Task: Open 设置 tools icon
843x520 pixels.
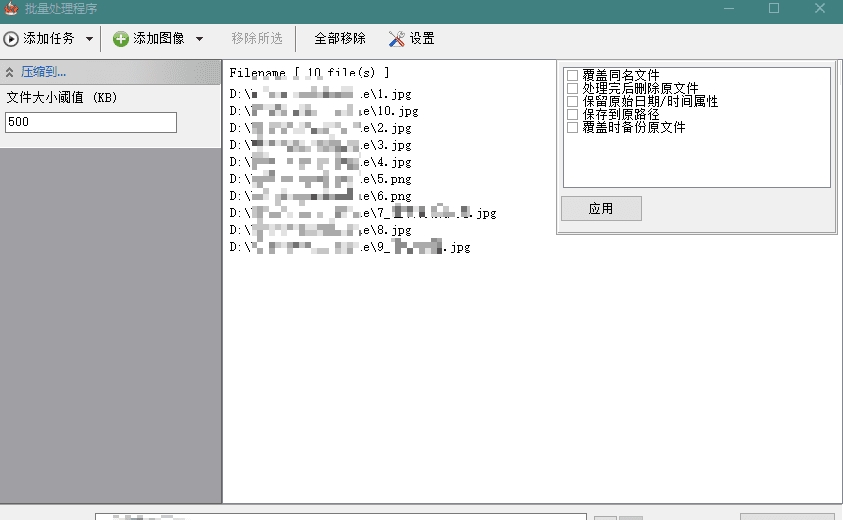Action: click(x=396, y=39)
